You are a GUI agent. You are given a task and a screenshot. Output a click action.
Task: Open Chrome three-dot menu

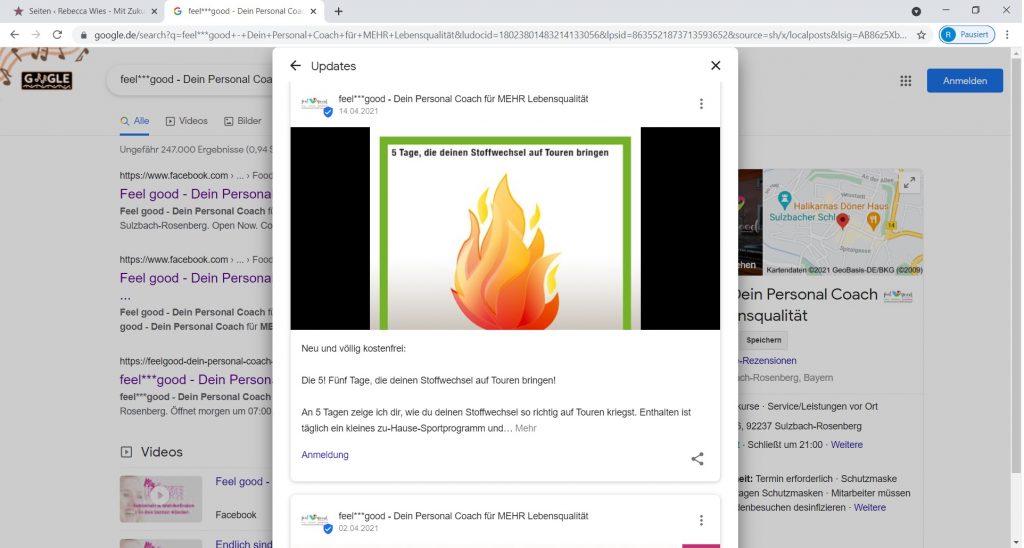(1009, 34)
